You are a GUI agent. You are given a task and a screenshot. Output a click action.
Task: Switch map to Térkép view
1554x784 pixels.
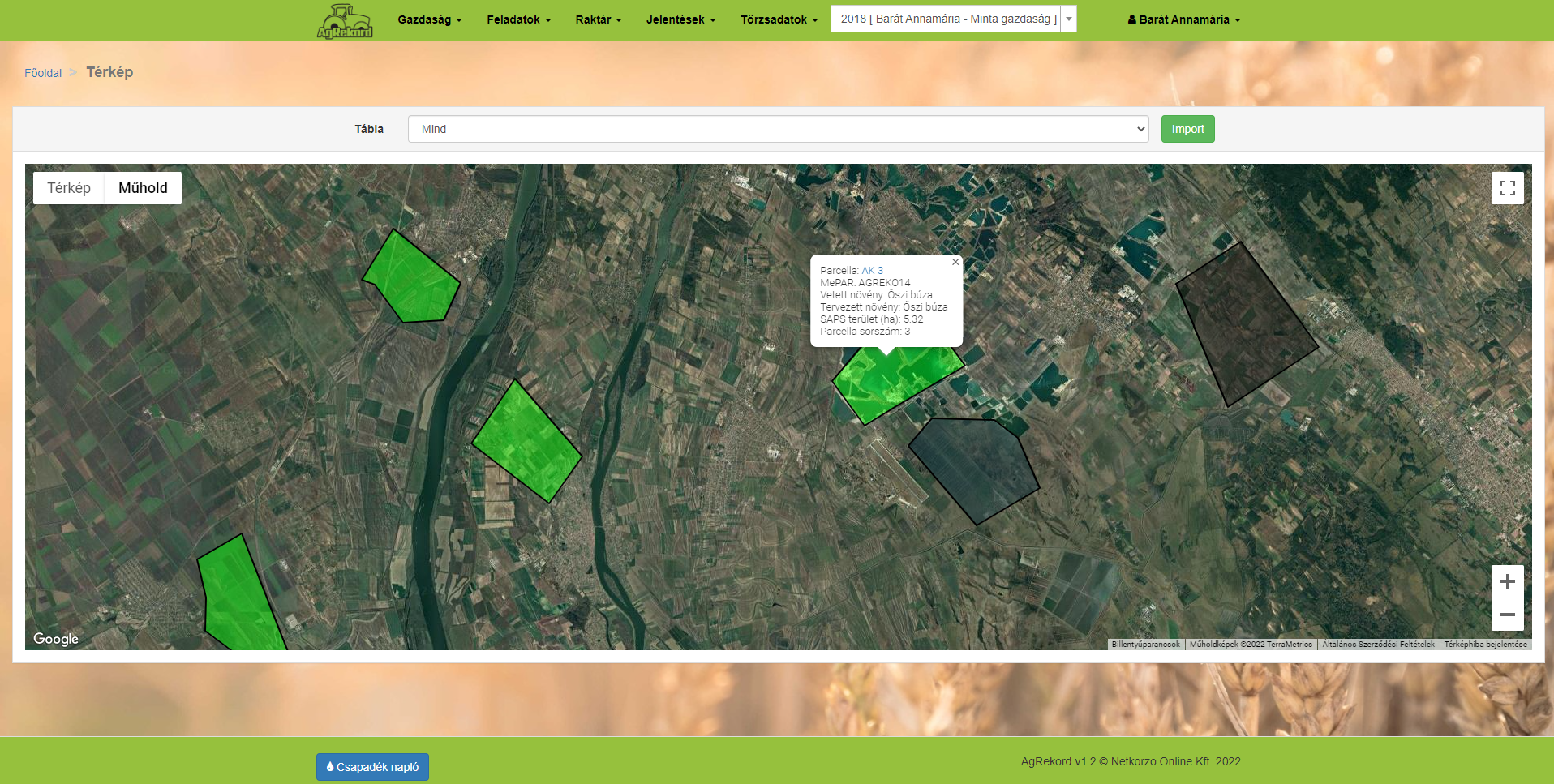69,188
